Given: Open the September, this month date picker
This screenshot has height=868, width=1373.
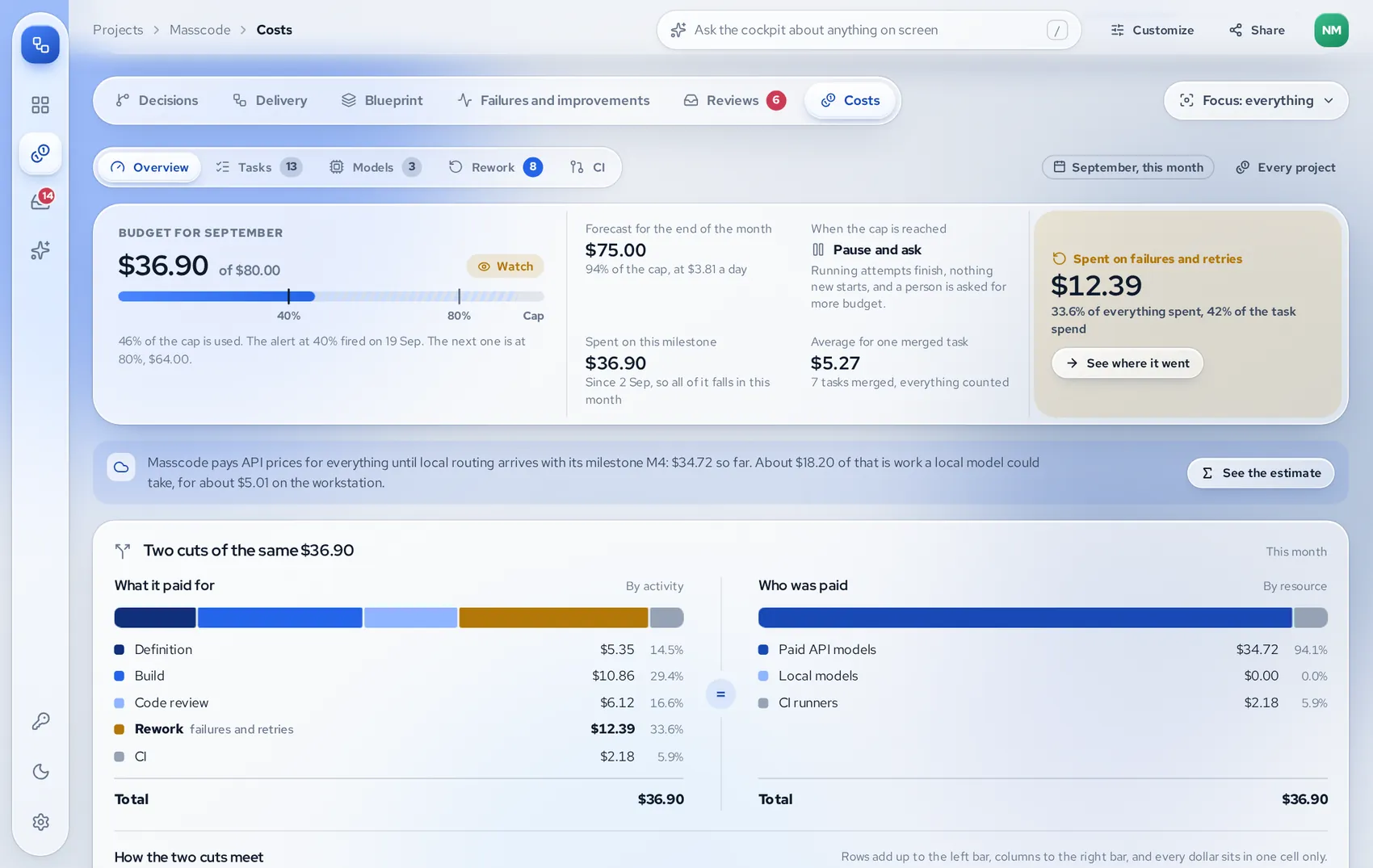Looking at the screenshot, I should point(1127,167).
